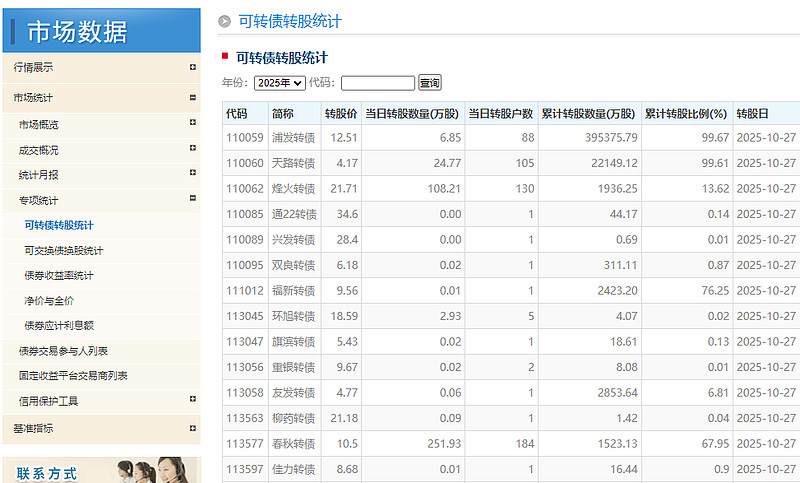Click the 统计月报 menu label
Viewport: 800px width, 483px height.
(39, 175)
